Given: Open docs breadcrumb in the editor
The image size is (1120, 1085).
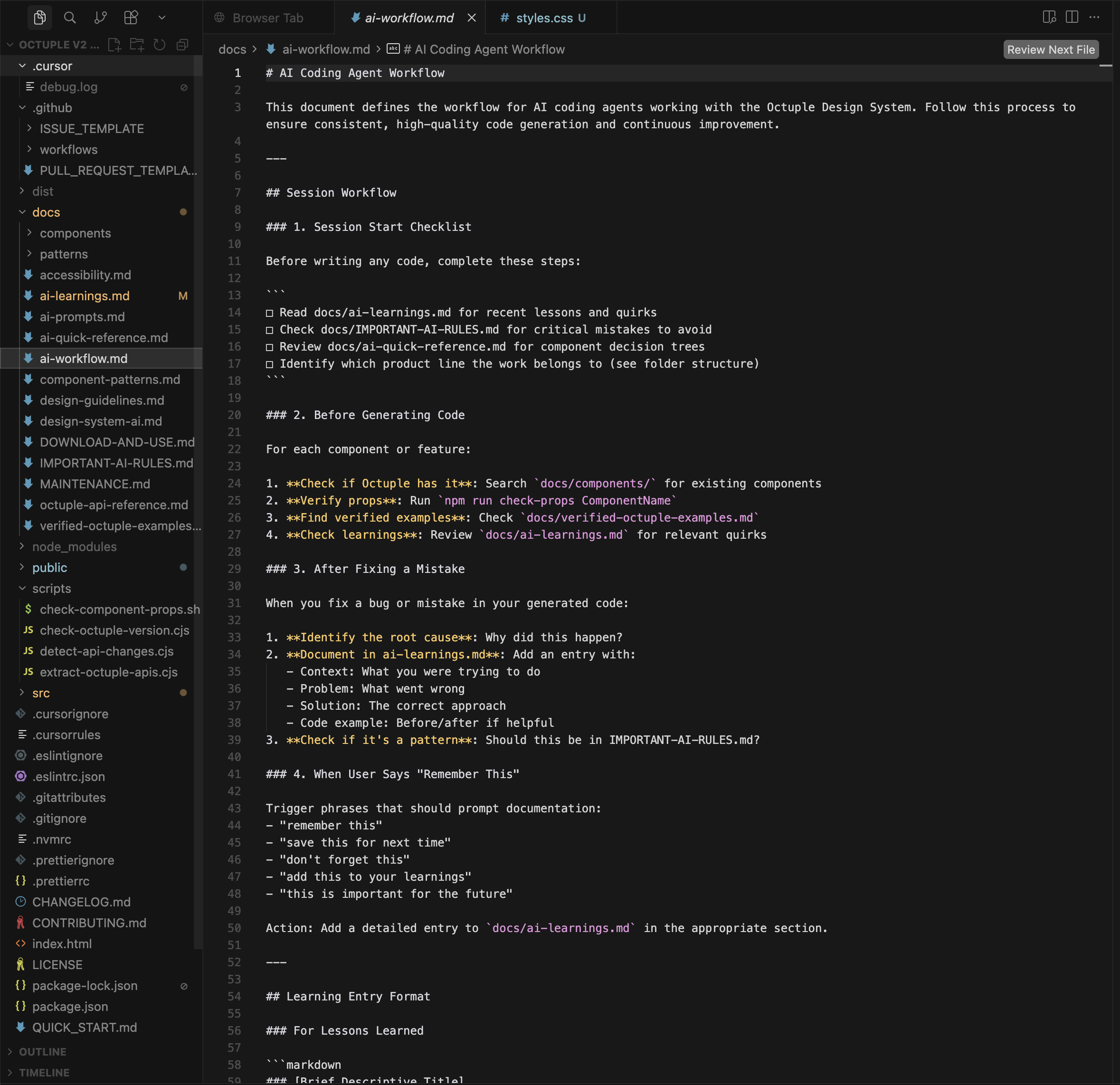Looking at the screenshot, I should (x=232, y=49).
